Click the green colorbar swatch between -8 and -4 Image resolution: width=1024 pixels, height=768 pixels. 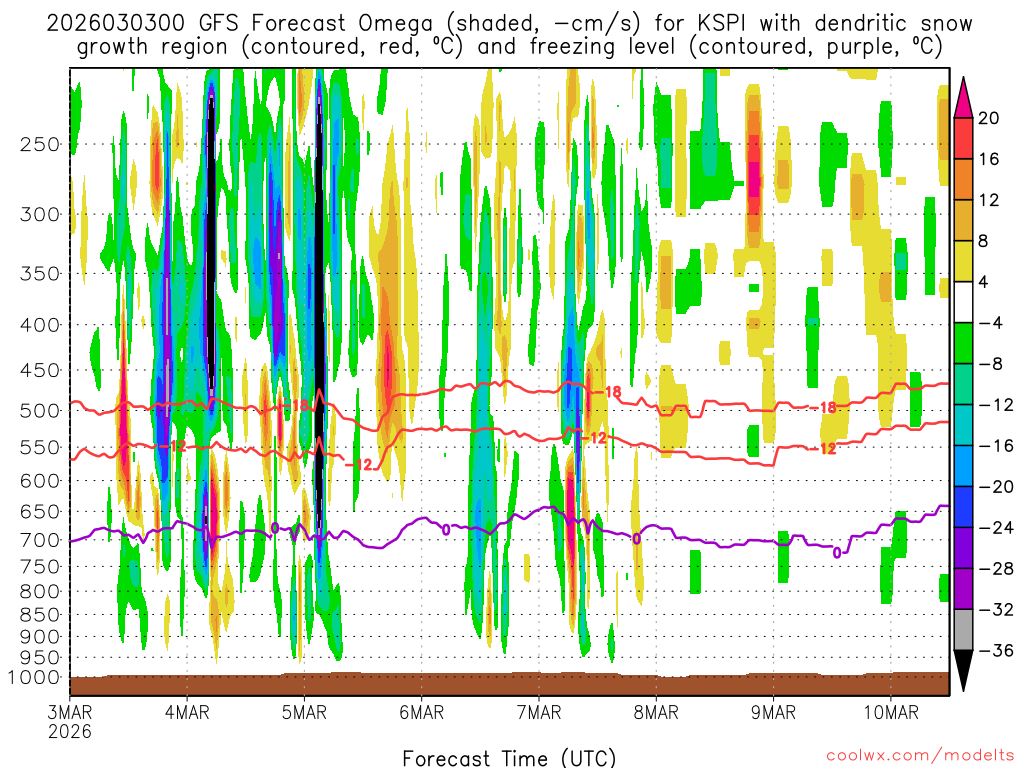pos(964,343)
